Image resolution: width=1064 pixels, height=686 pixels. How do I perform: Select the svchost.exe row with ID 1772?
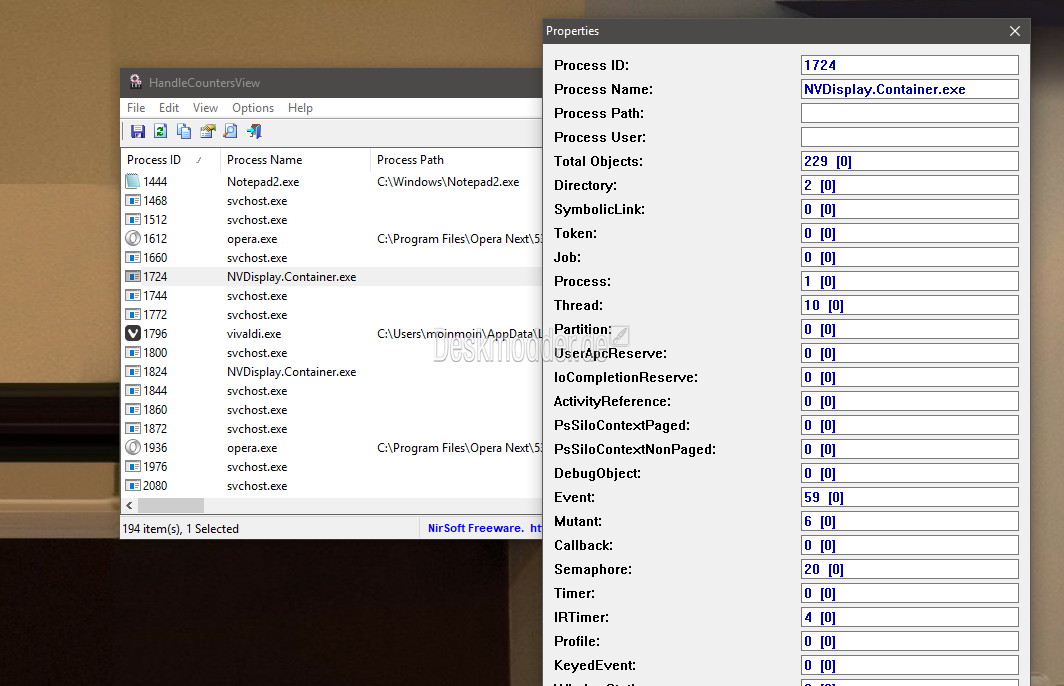point(332,314)
